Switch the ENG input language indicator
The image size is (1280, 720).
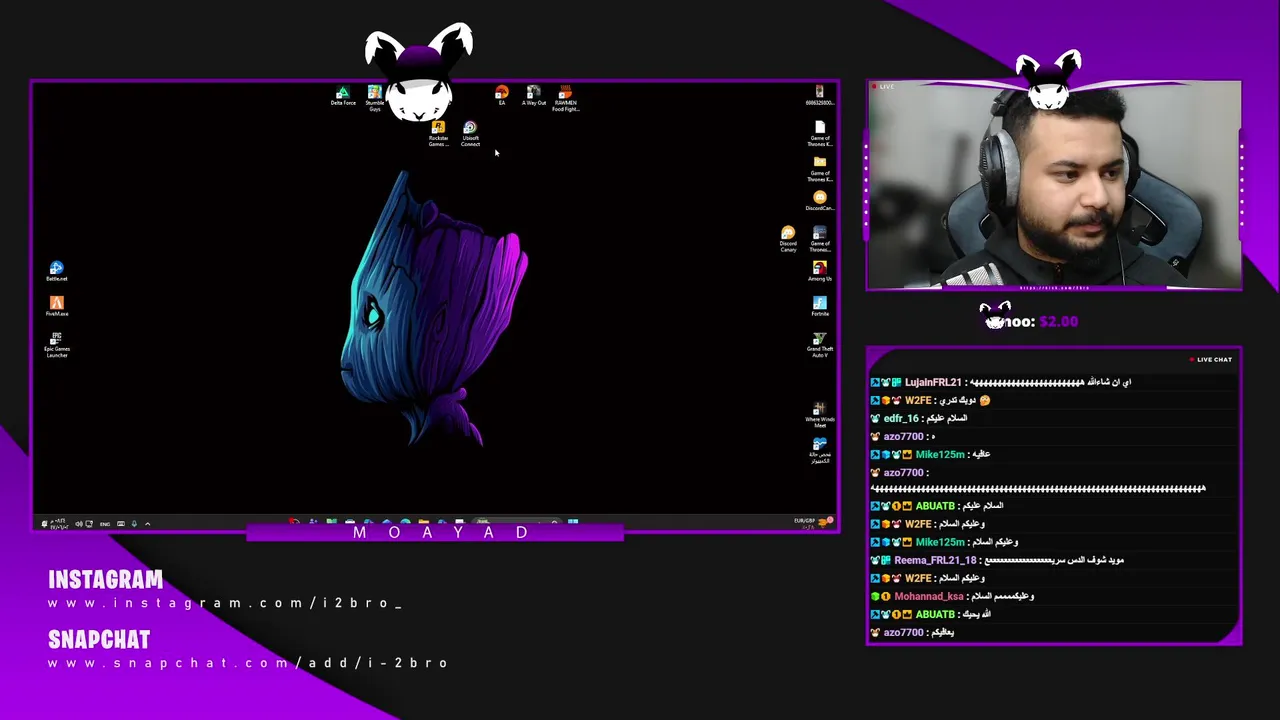[105, 524]
